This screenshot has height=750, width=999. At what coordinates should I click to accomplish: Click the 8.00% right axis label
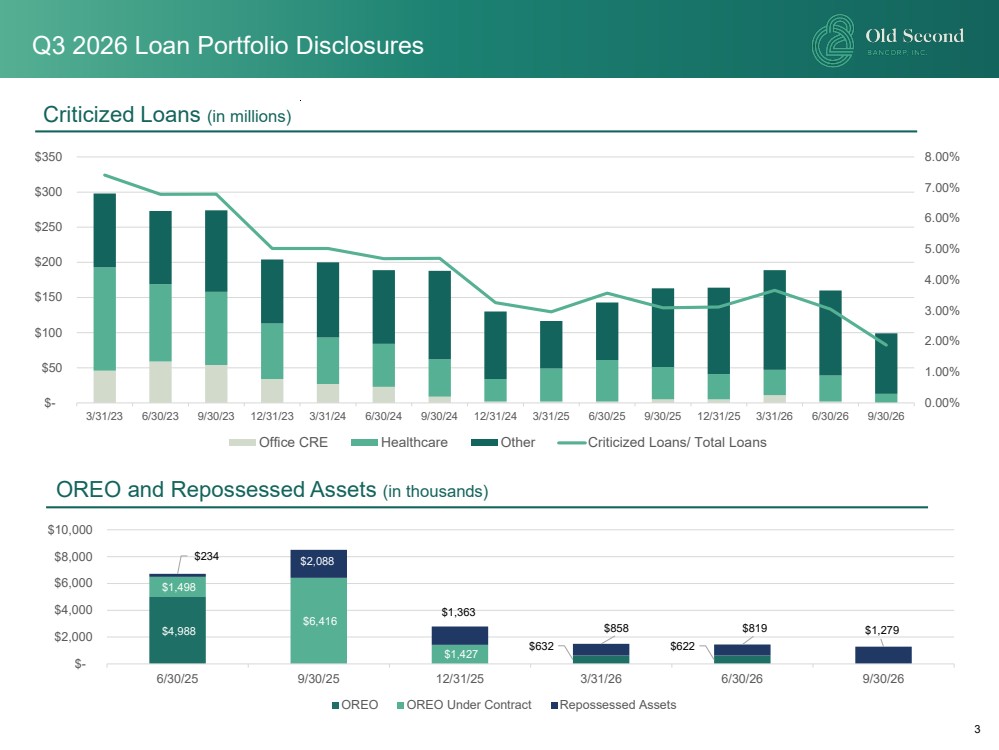pyautogui.click(x=942, y=157)
